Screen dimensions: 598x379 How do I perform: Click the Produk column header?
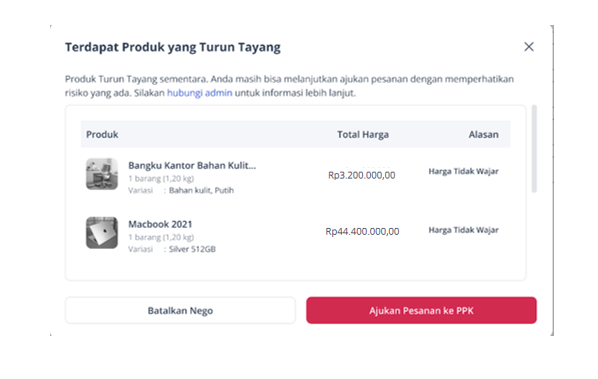point(102,135)
